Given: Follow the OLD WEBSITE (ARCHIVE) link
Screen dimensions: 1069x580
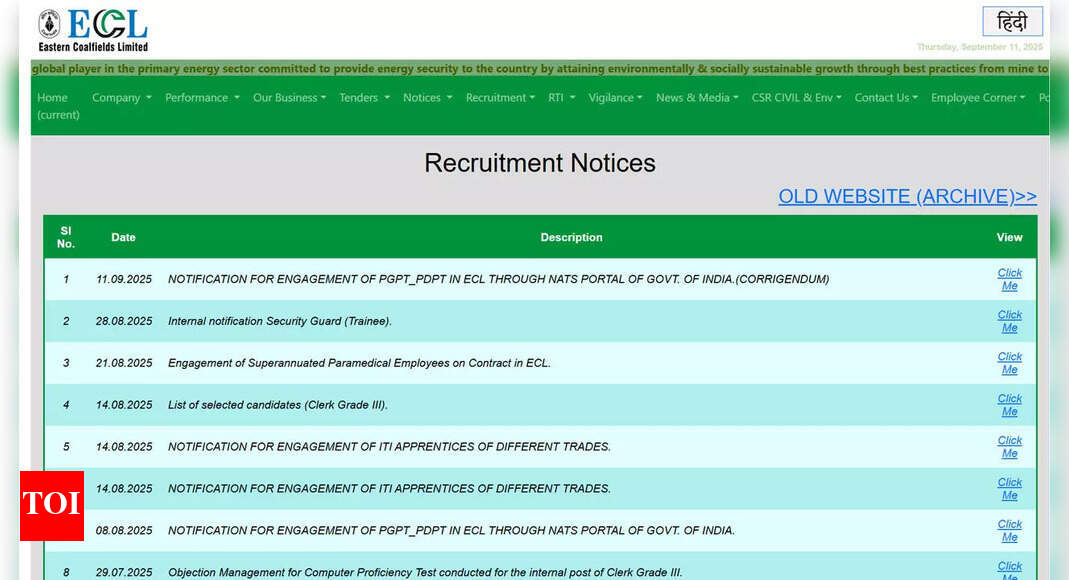Looking at the screenshot, I should pyautogui.click(x=907, y=196).
